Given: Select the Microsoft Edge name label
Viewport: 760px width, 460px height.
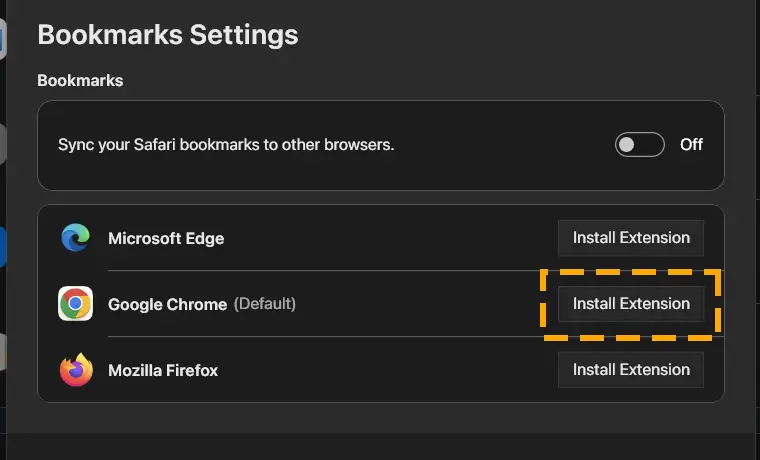Looking at the screenshot, I should [166, 238].
